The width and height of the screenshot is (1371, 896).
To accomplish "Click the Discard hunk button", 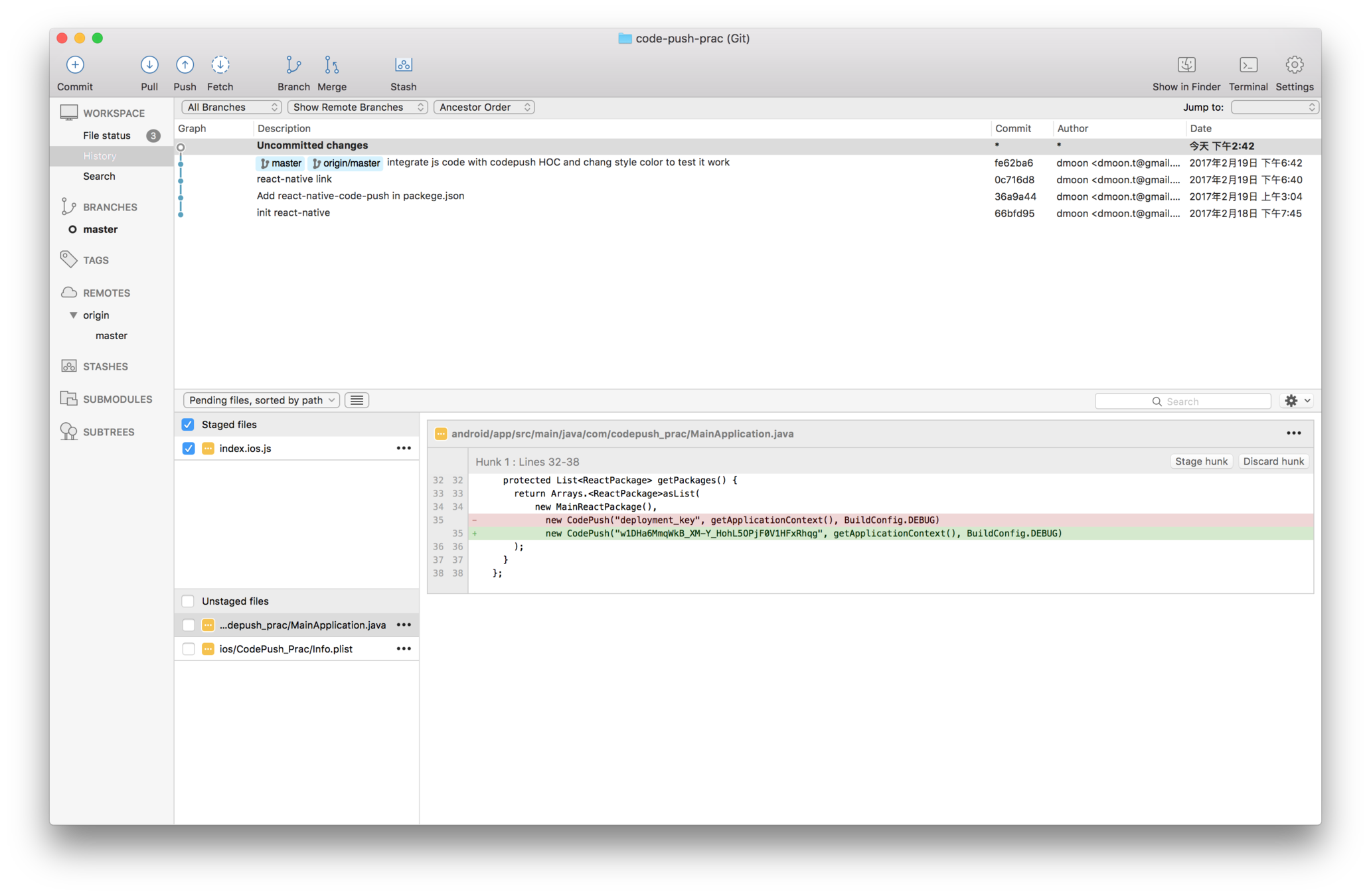I will coord(1273,461).
